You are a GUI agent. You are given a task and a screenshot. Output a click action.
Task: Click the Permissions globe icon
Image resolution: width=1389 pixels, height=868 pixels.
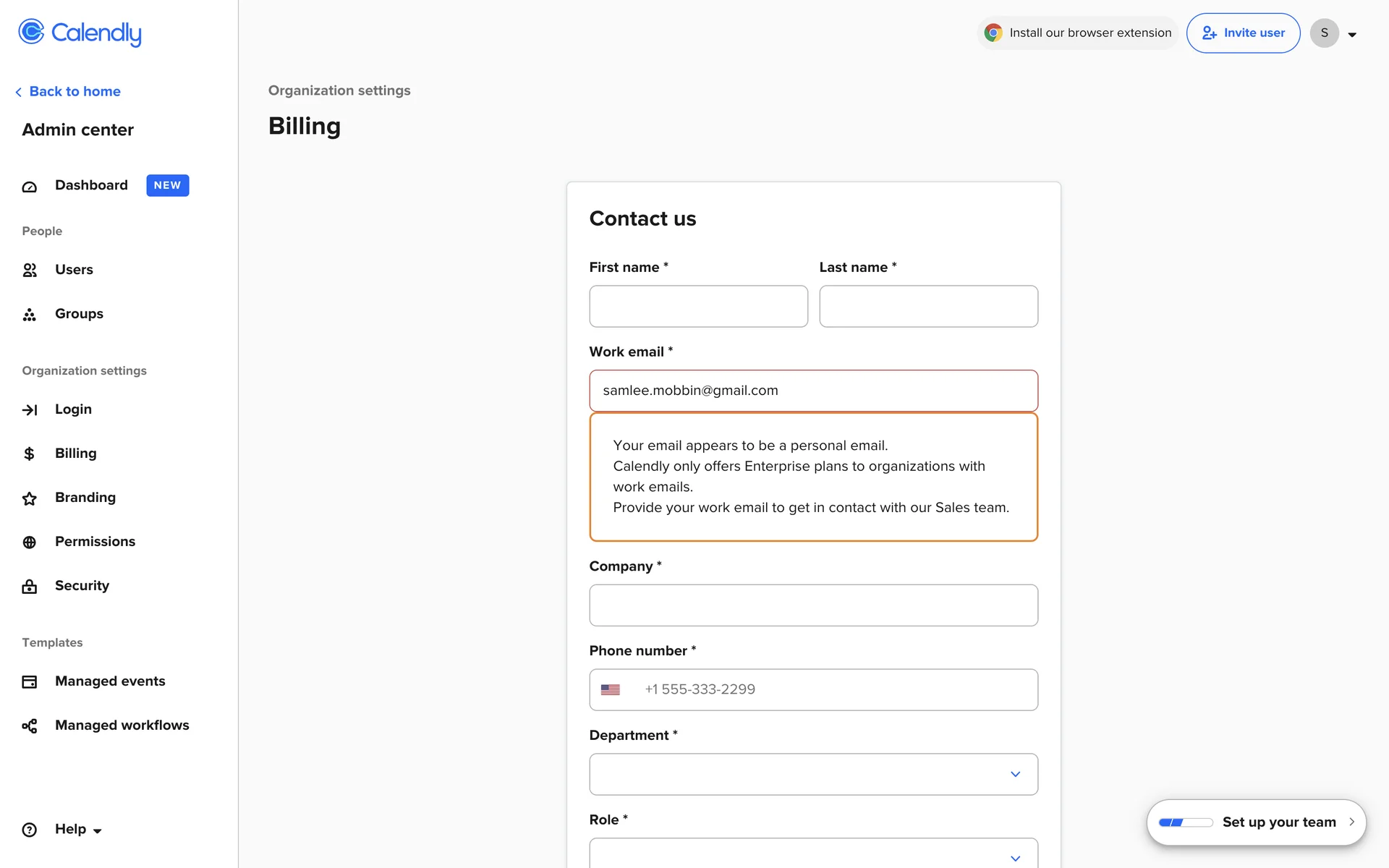(30, 542)
